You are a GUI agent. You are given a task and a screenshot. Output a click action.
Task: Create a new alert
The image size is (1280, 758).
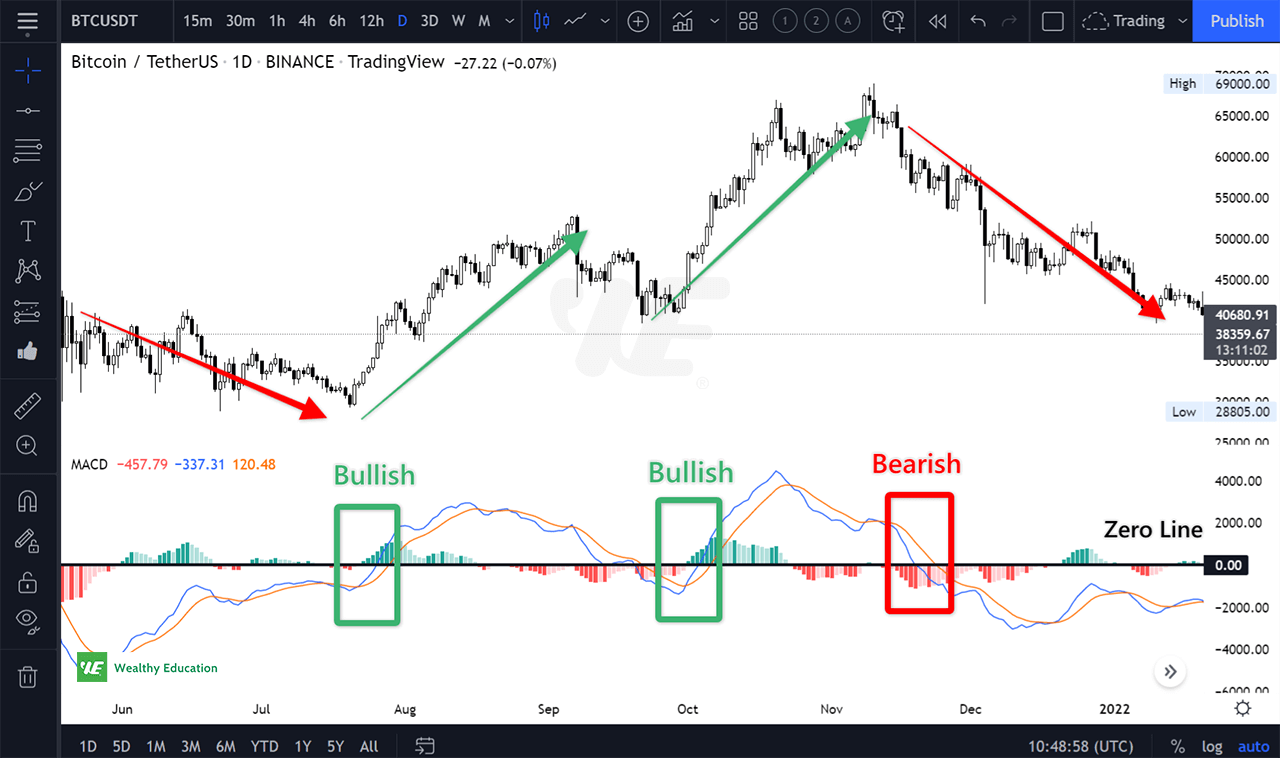click(893, 21)
